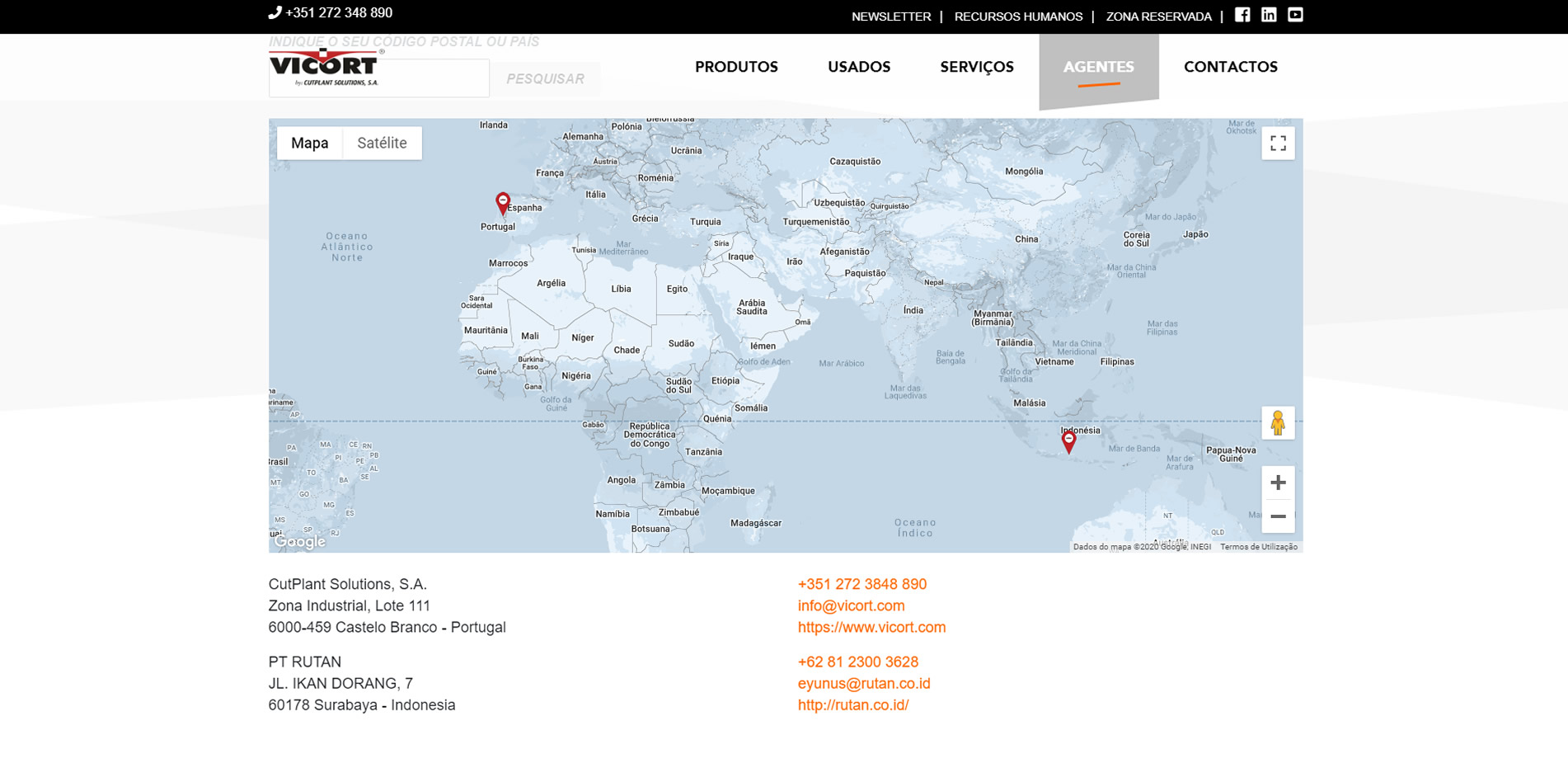
Task: Call +62 81 2300 3628 link
Action: click(x=857, y=662)
